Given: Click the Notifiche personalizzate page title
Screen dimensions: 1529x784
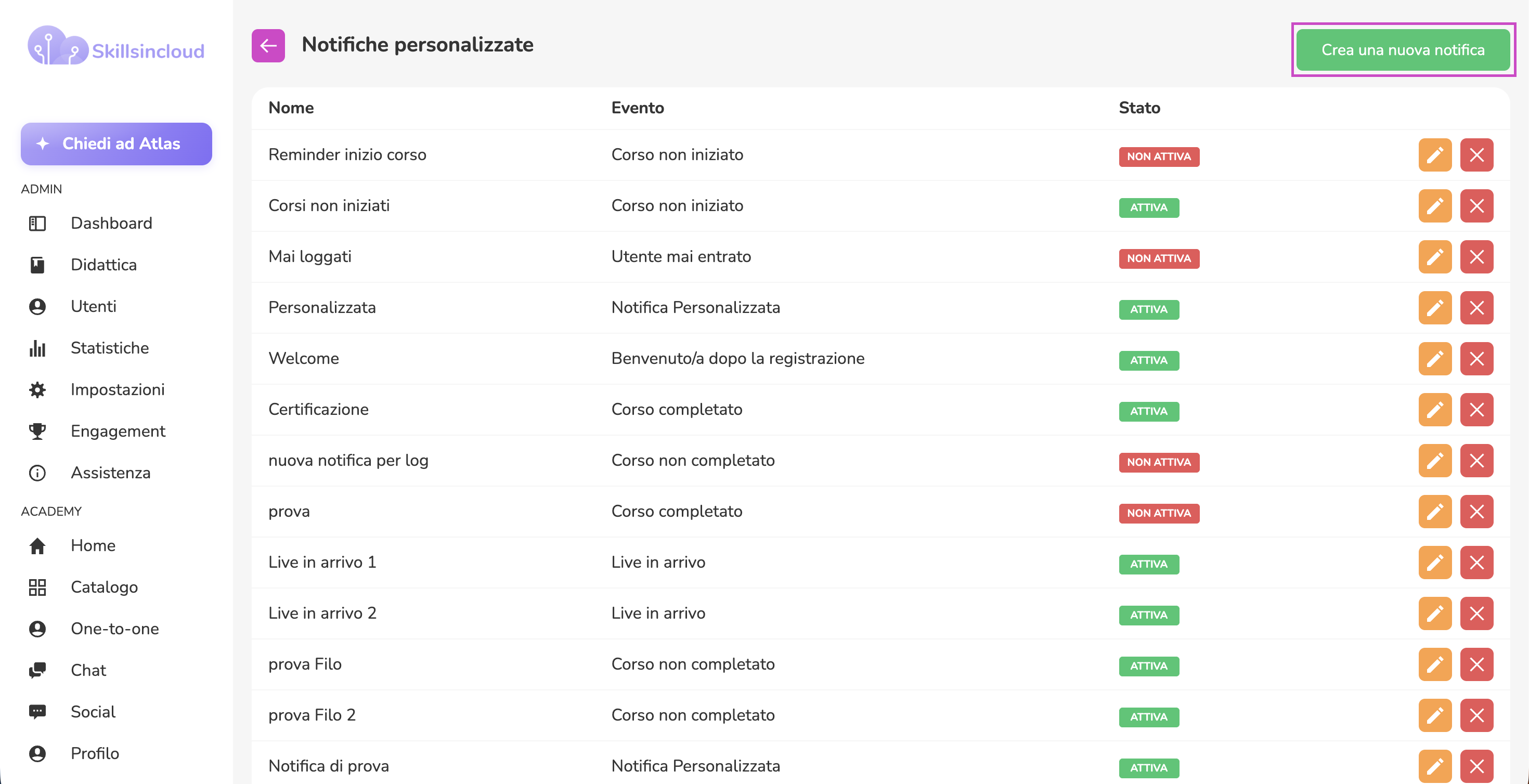Looking at the screenshot, I should click(417, 45).
